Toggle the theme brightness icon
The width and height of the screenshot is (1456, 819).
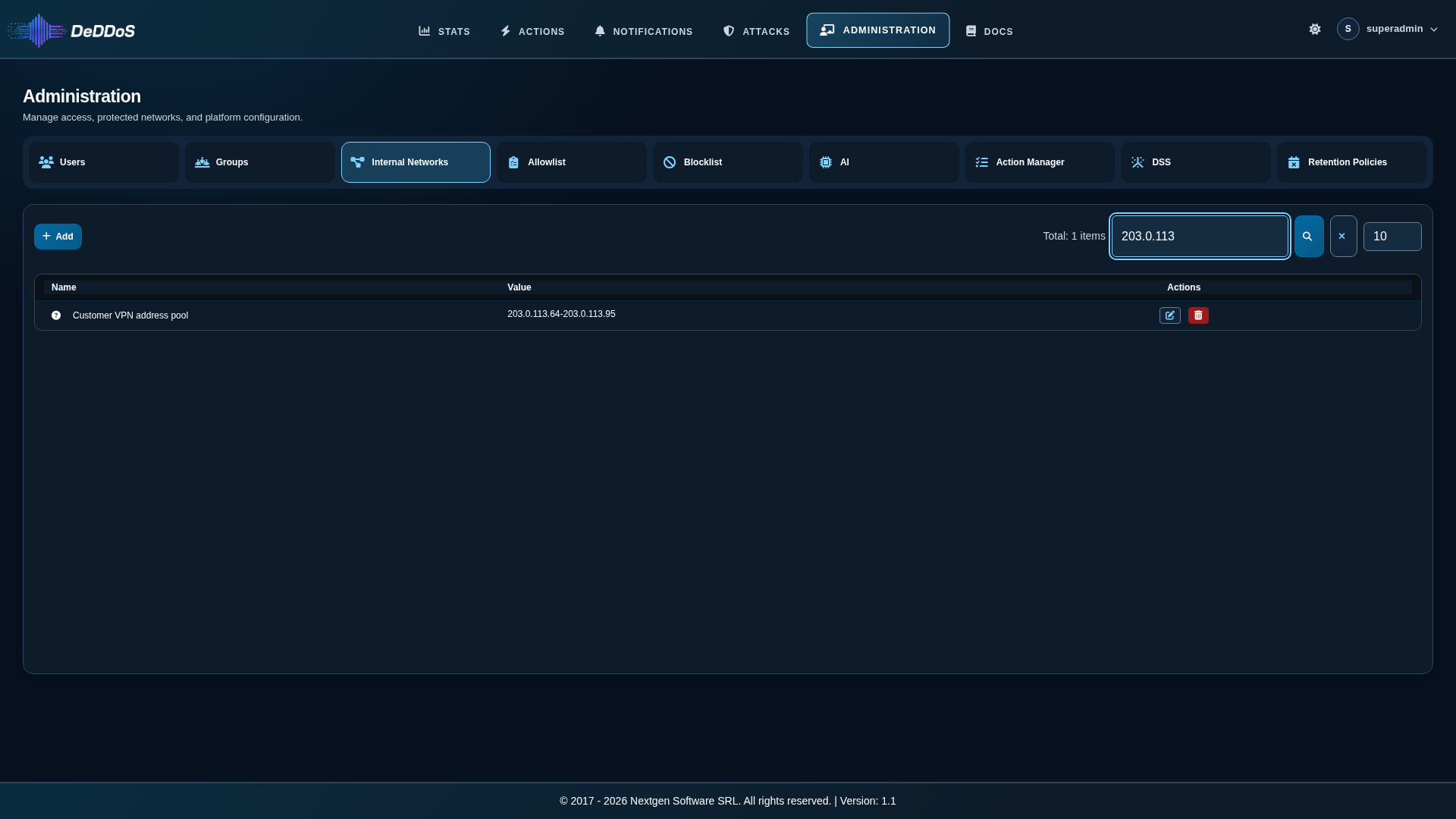[x=1315, y=29]
